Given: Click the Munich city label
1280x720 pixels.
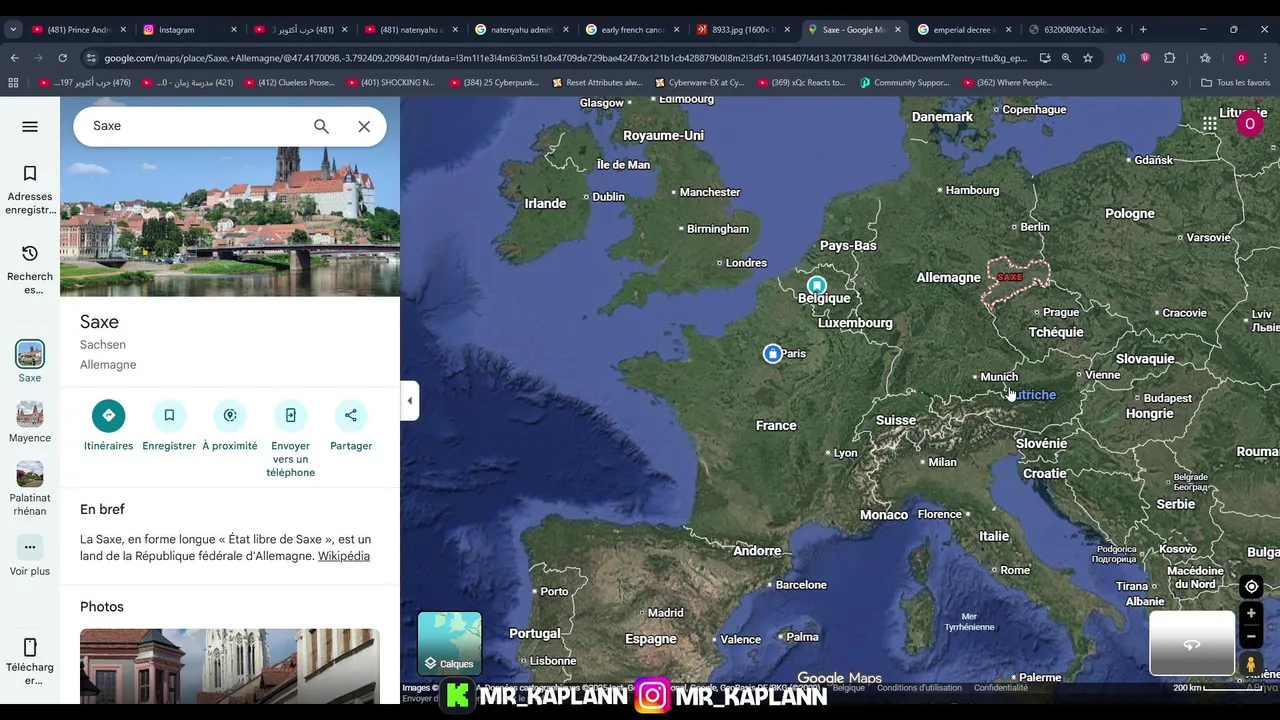Looking at the screenshot, I should [x=999, y=377].
